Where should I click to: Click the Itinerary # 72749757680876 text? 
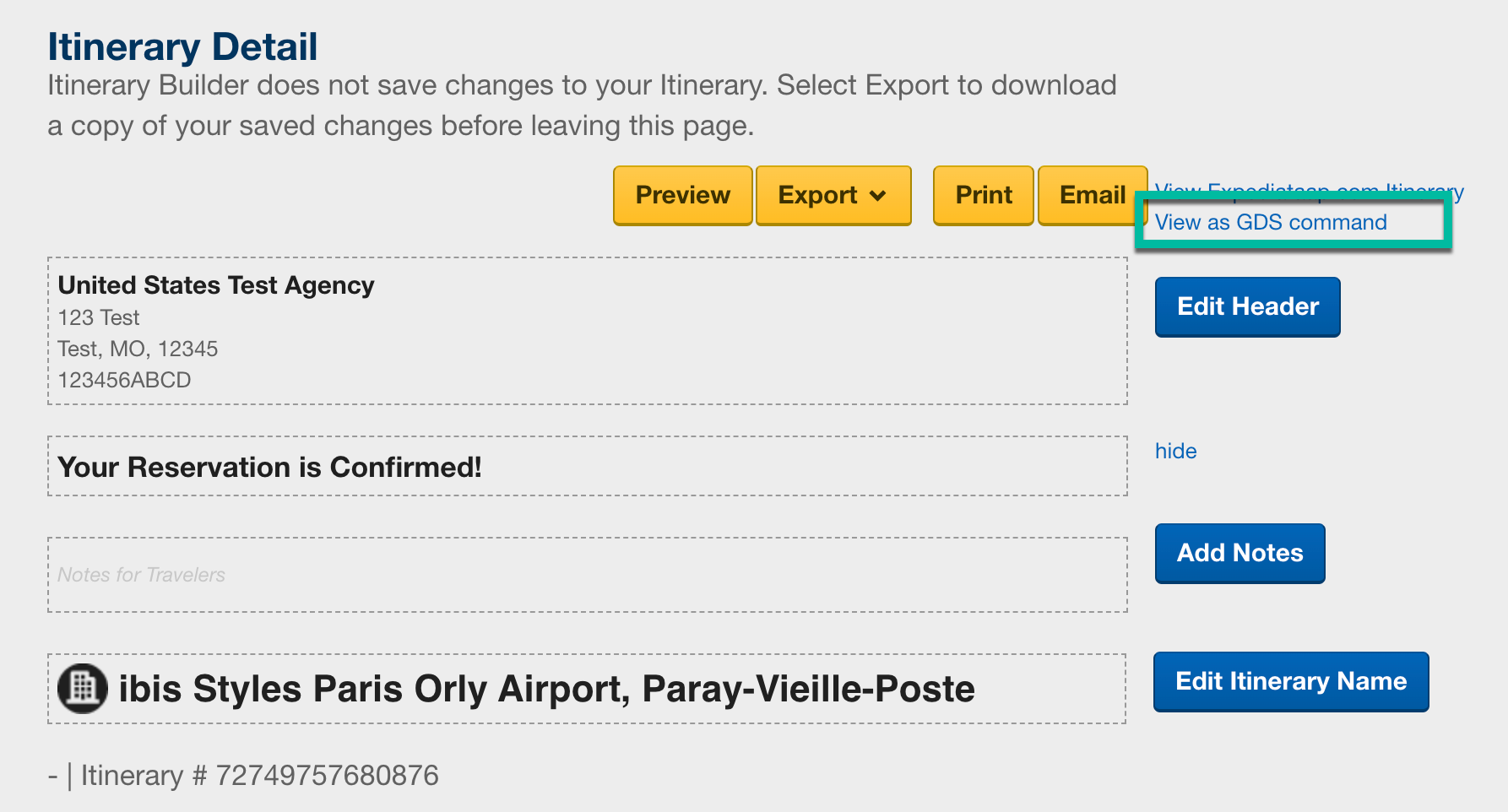[x=259, y=775]
